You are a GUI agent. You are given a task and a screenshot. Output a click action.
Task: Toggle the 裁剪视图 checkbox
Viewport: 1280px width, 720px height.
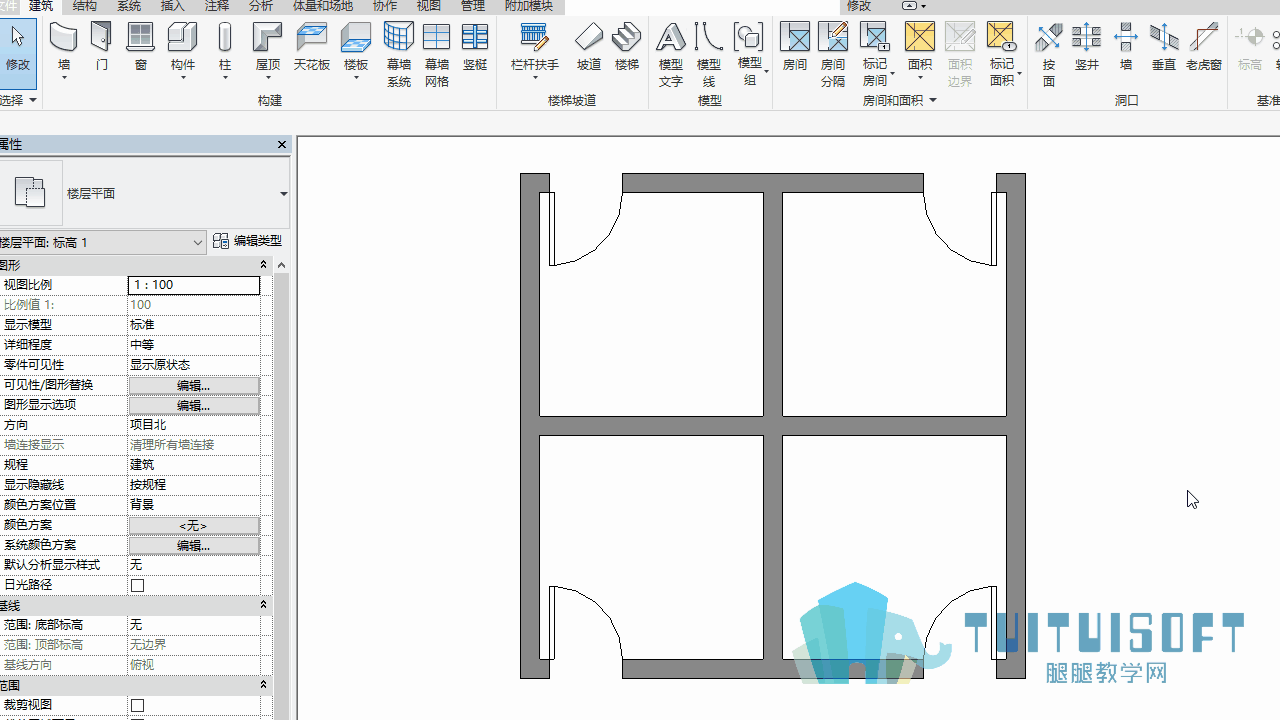pyautogui.click(x=138, y=705)
